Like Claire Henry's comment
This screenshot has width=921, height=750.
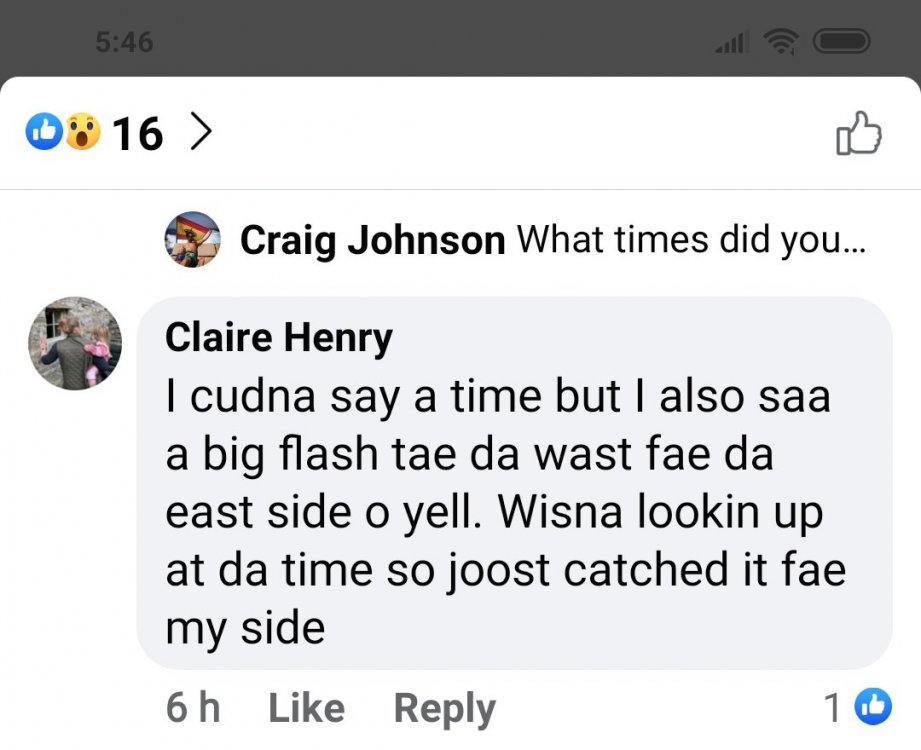[307, 708]
